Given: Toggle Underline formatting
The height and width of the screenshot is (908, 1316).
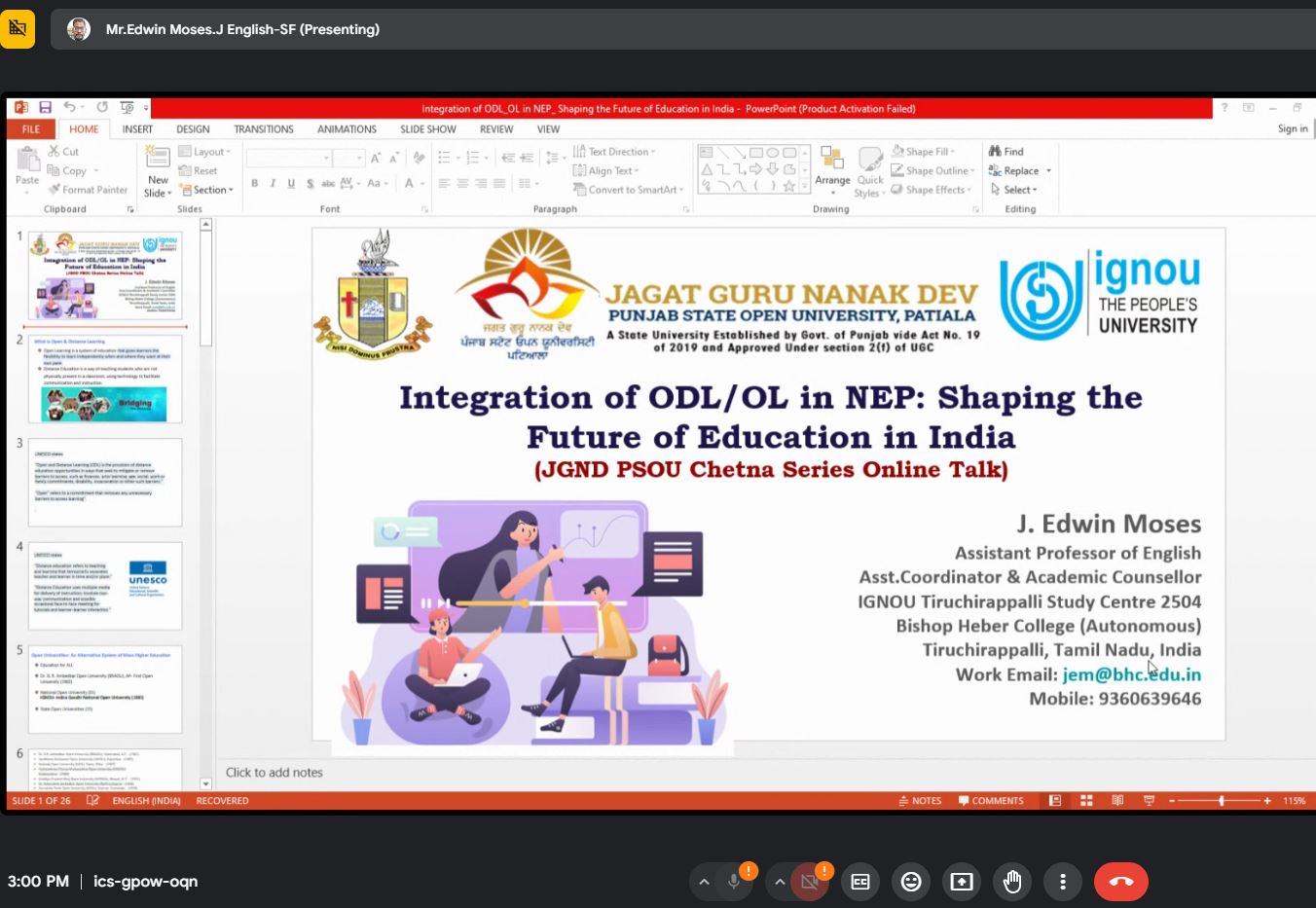Looking at the screenshot, I should pos(291,183).
